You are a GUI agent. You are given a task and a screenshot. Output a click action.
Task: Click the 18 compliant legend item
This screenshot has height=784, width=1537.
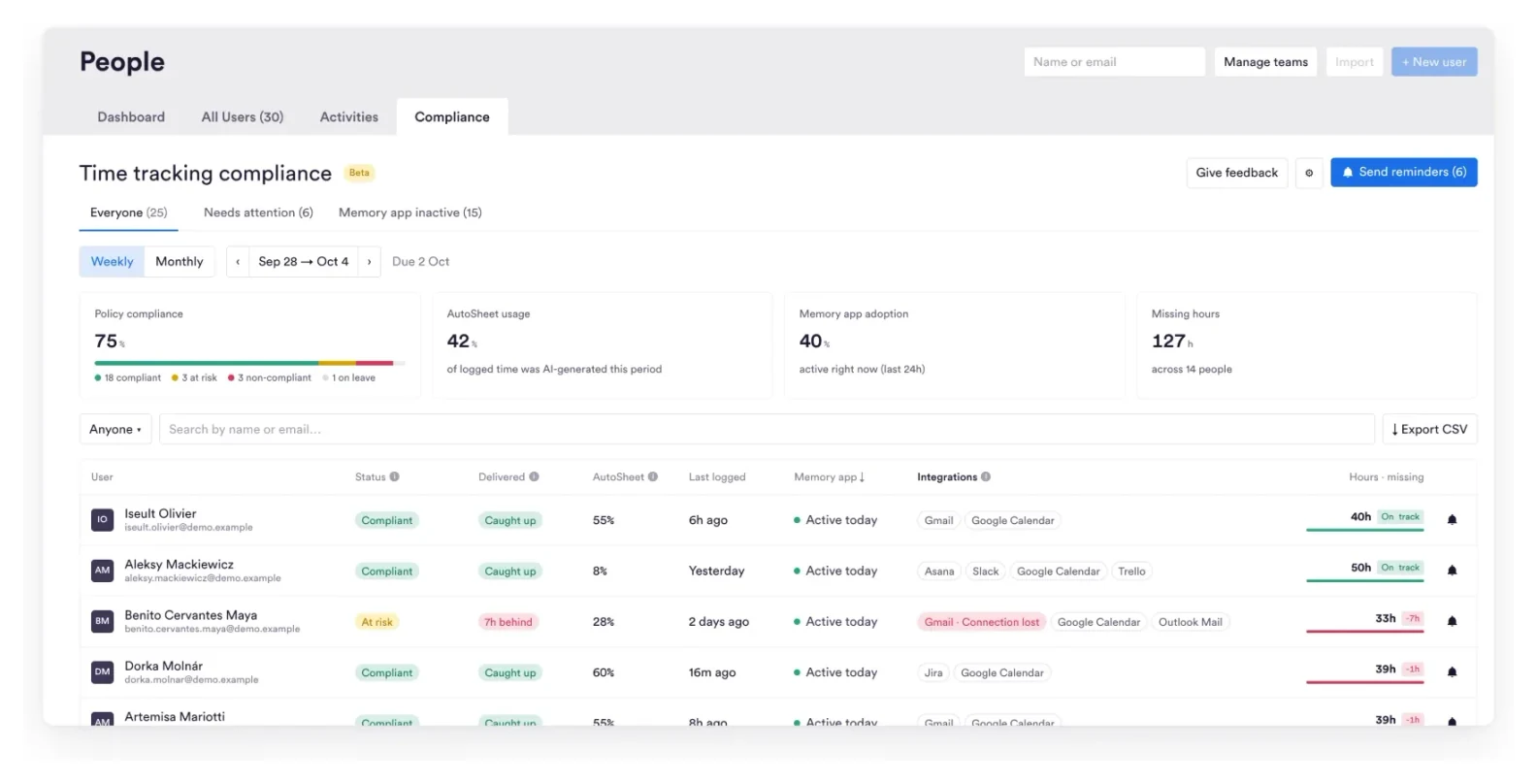point(127,378)
